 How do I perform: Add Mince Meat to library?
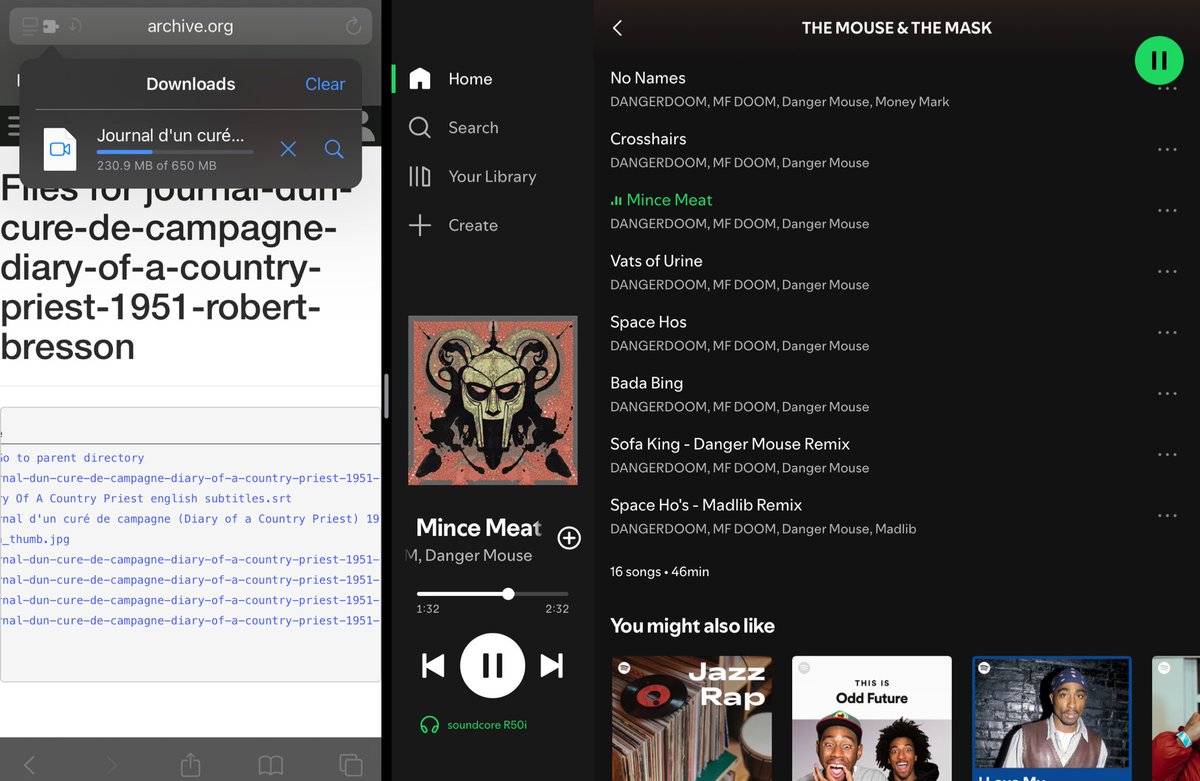pos(569,538)
